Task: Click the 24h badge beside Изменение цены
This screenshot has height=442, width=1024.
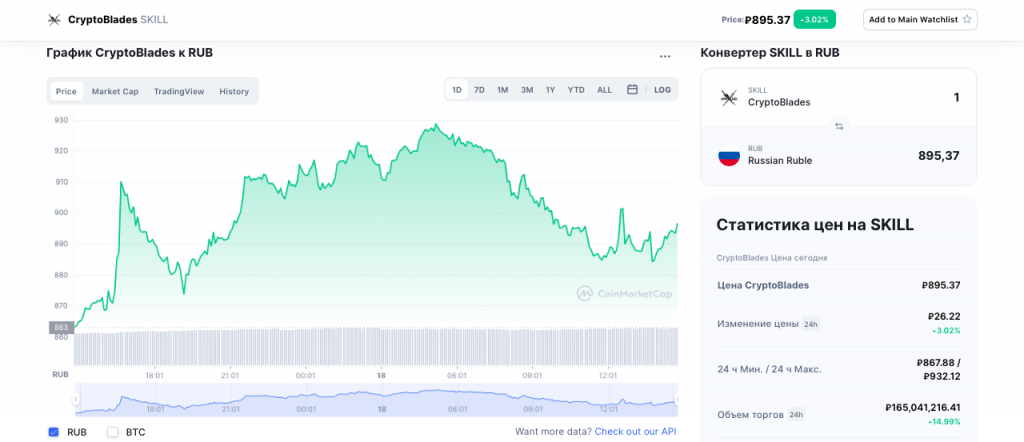Action: tap(810, 324)
